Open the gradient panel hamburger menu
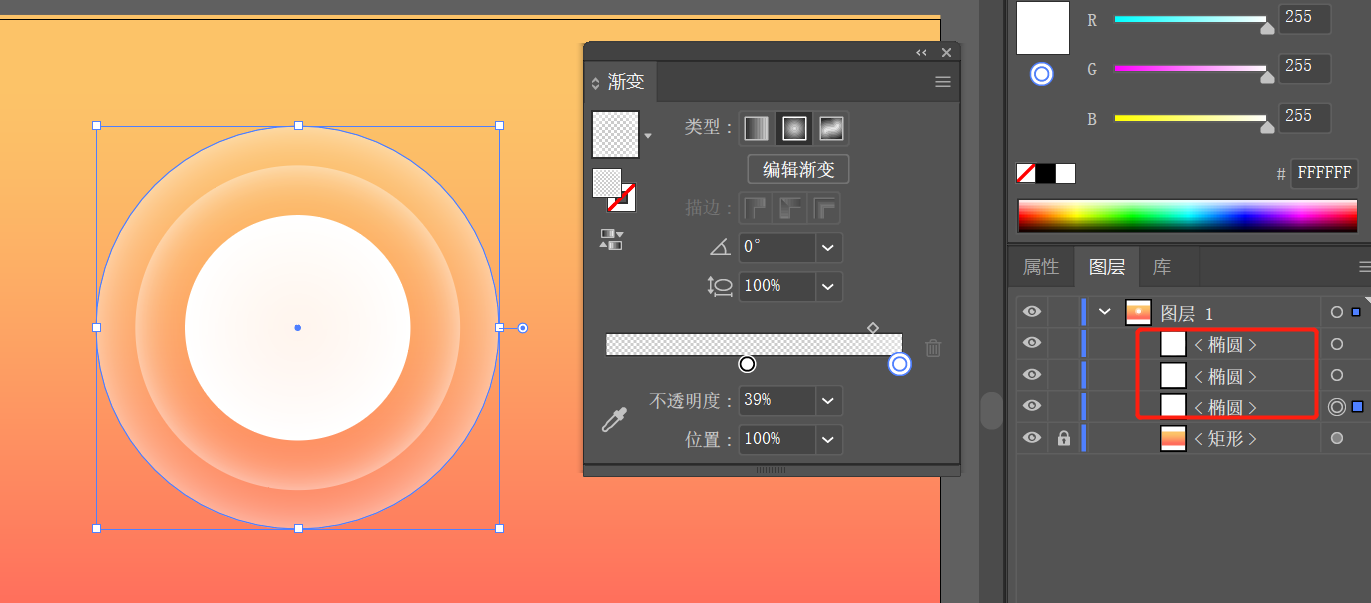1371x603 pixels. click(943, 82)
